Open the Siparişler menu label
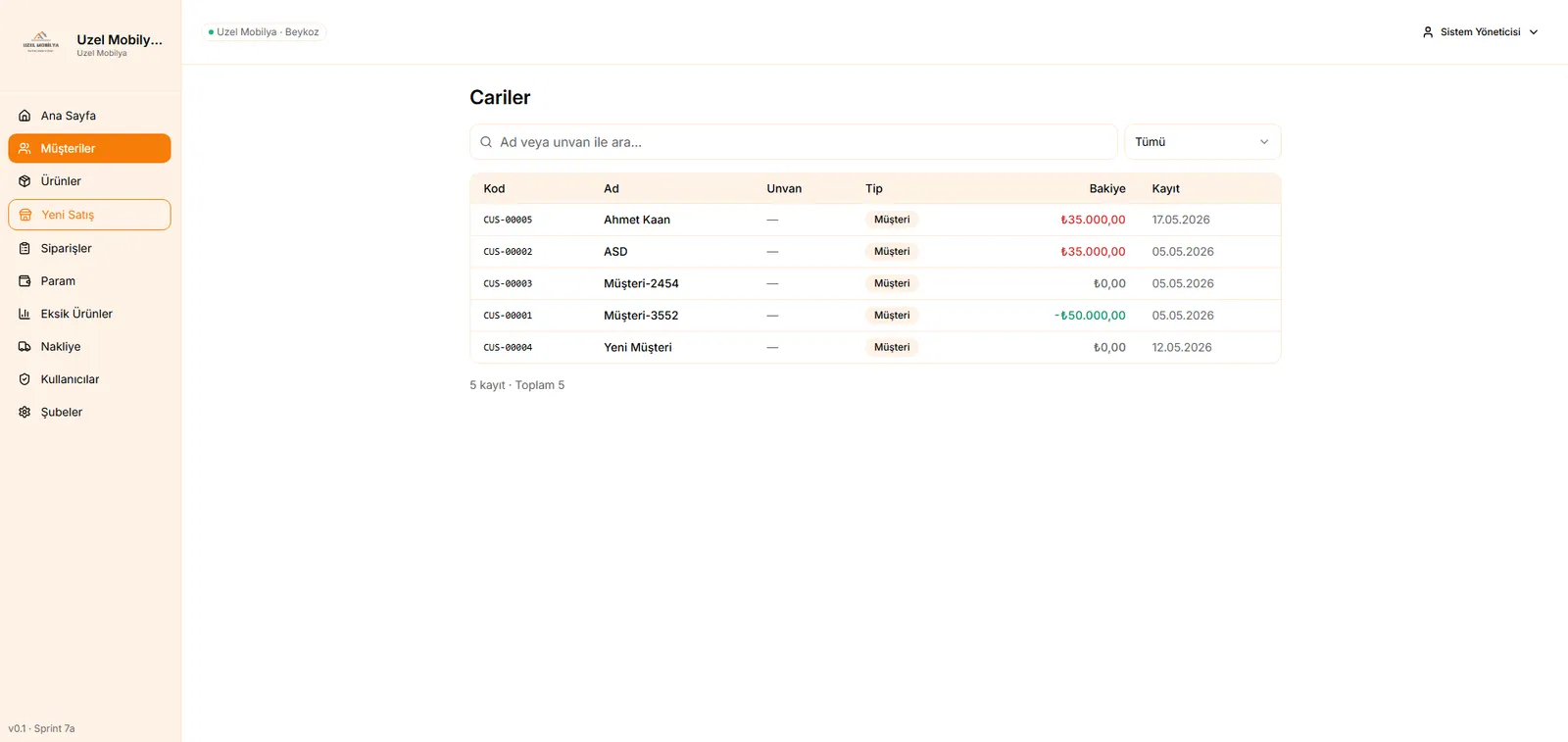 67,248
